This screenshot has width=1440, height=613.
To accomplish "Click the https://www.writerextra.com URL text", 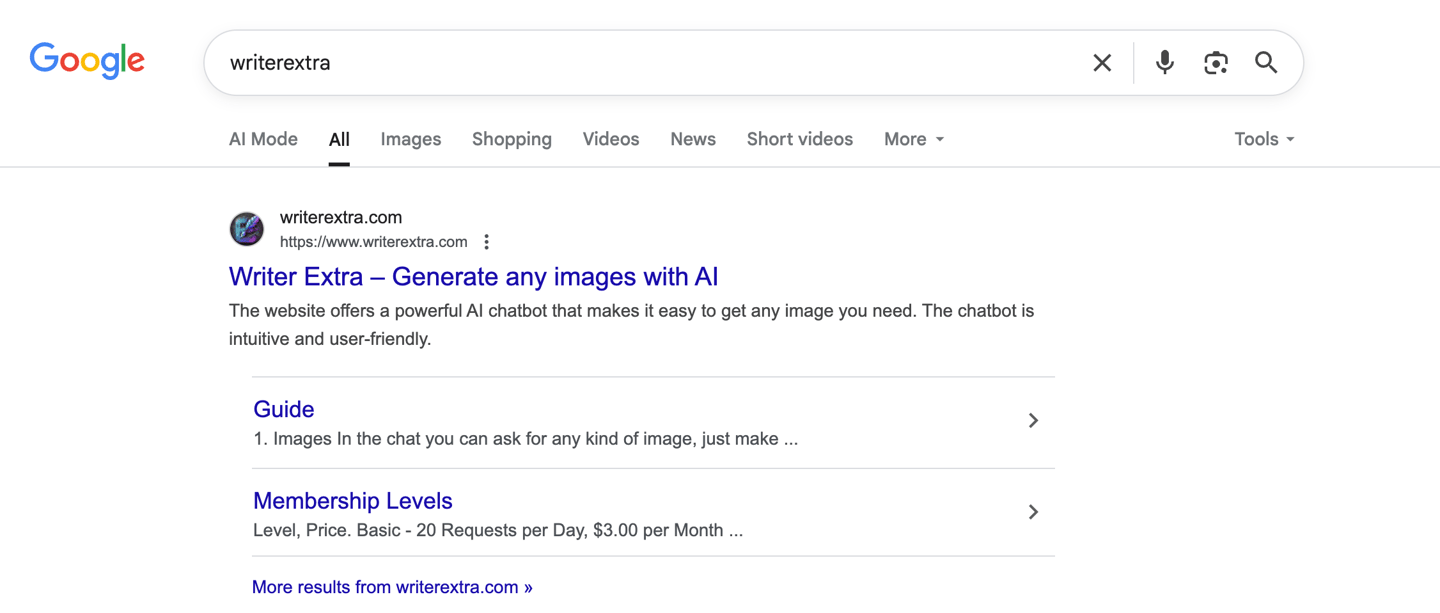I will [374, 242].
